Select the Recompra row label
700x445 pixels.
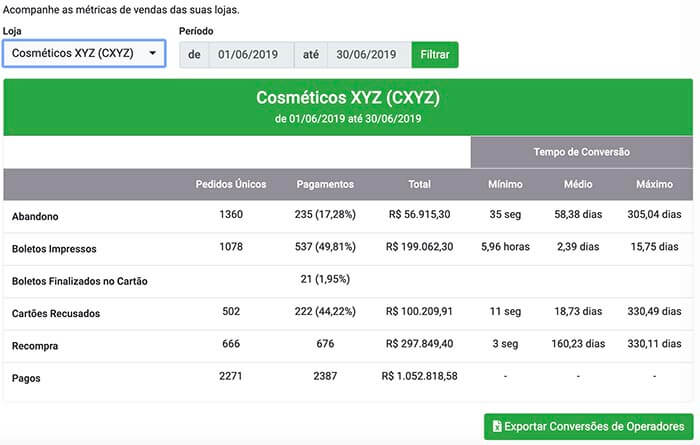click(35, 346)
